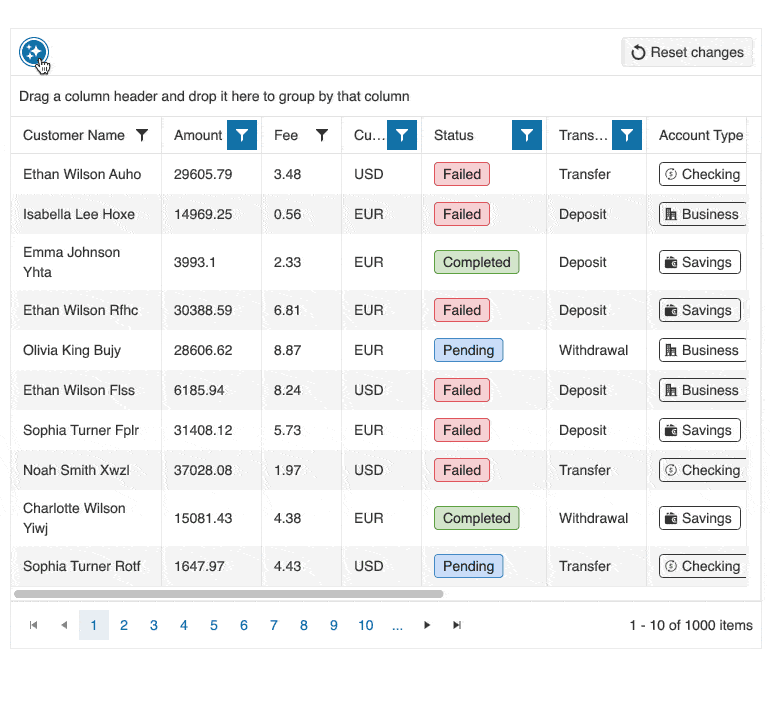
Task: Open the Transaction column filter menu
Action: point(627,135)
